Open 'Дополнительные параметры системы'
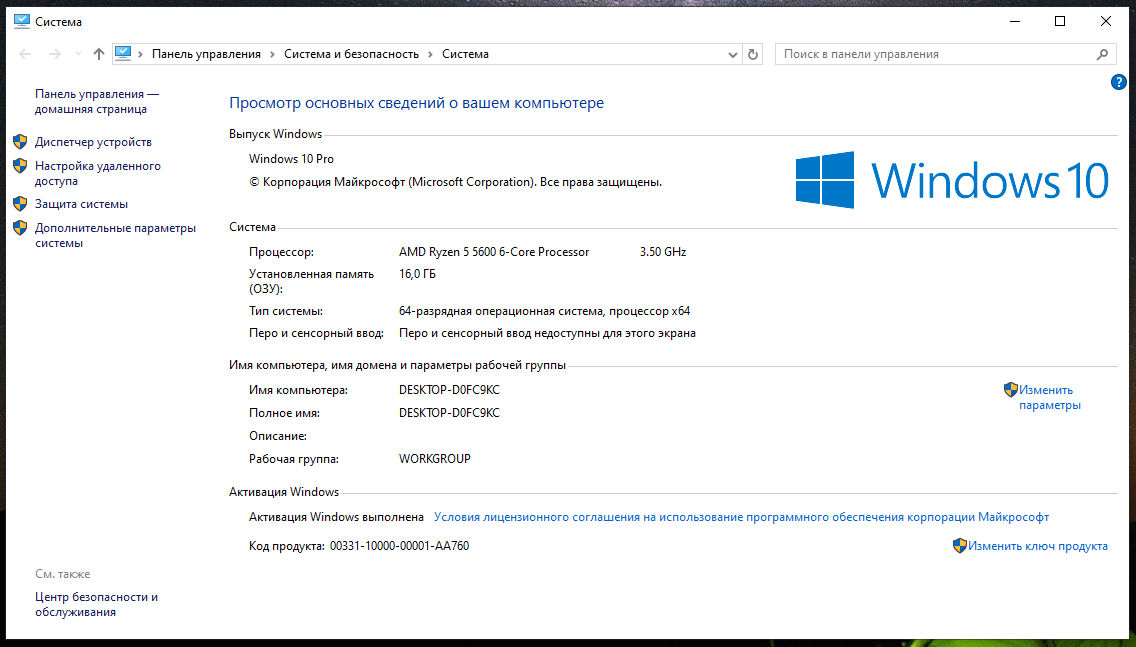This screenshot has width=1136, height=647. 115,235
